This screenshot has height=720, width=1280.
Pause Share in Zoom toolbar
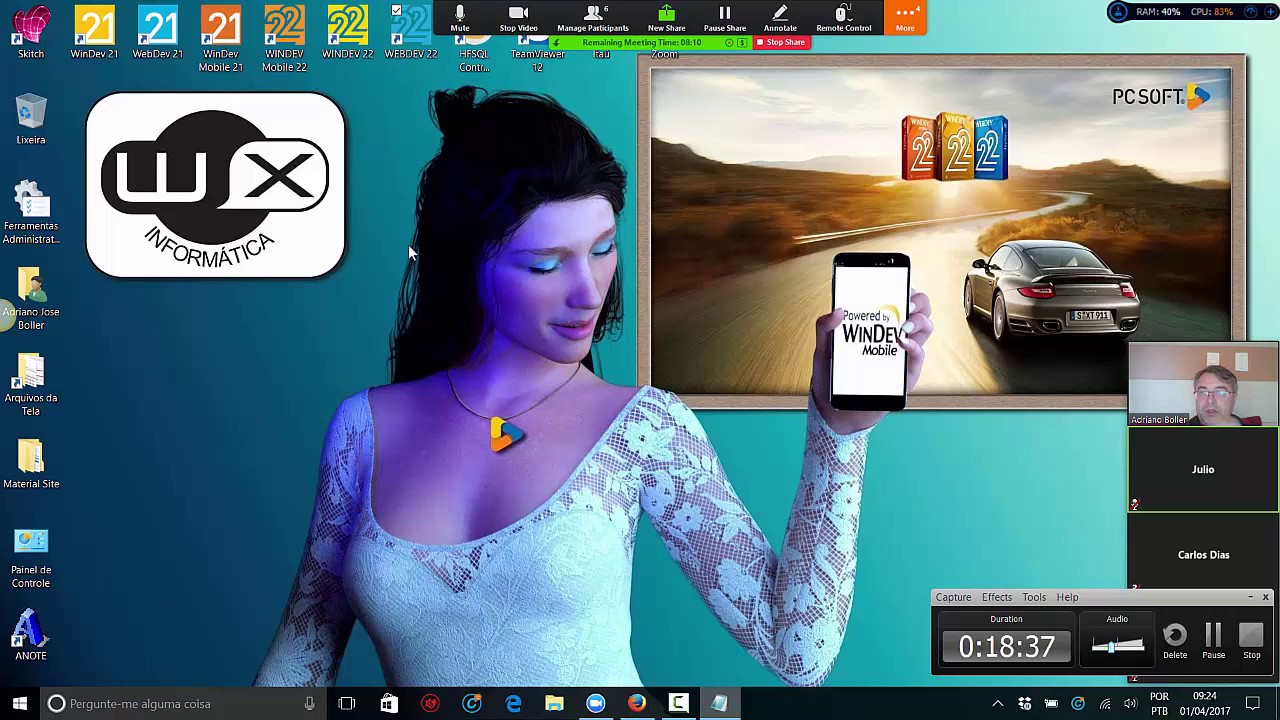(724, 18)
